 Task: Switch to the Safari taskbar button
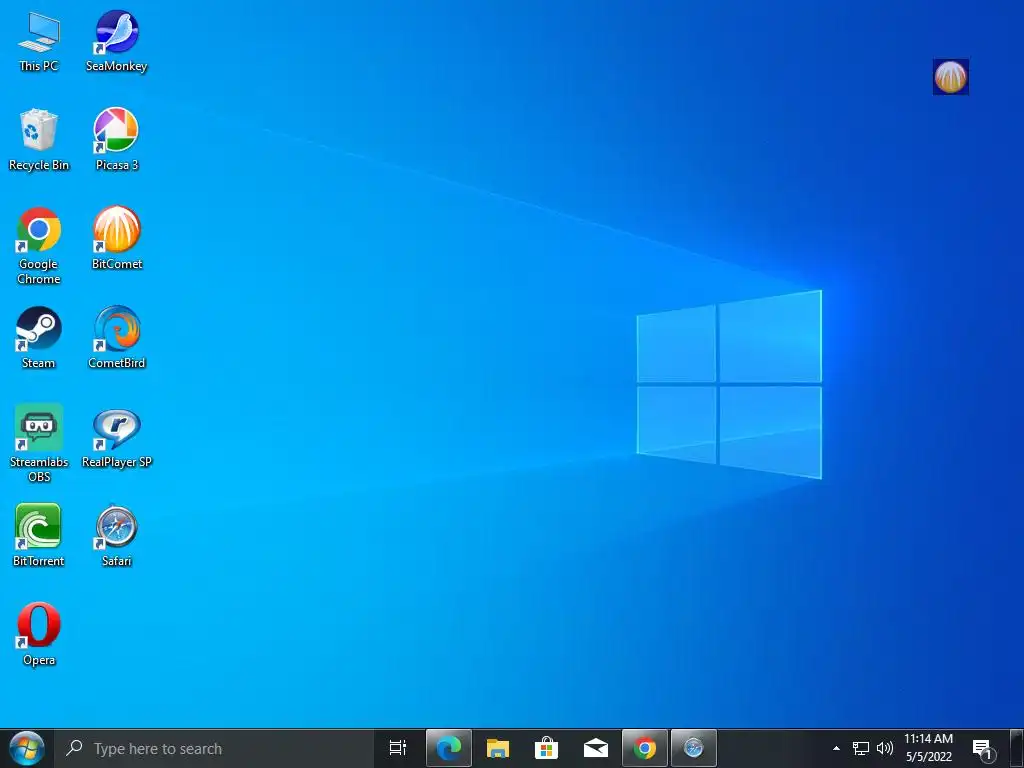click(694, 748)
